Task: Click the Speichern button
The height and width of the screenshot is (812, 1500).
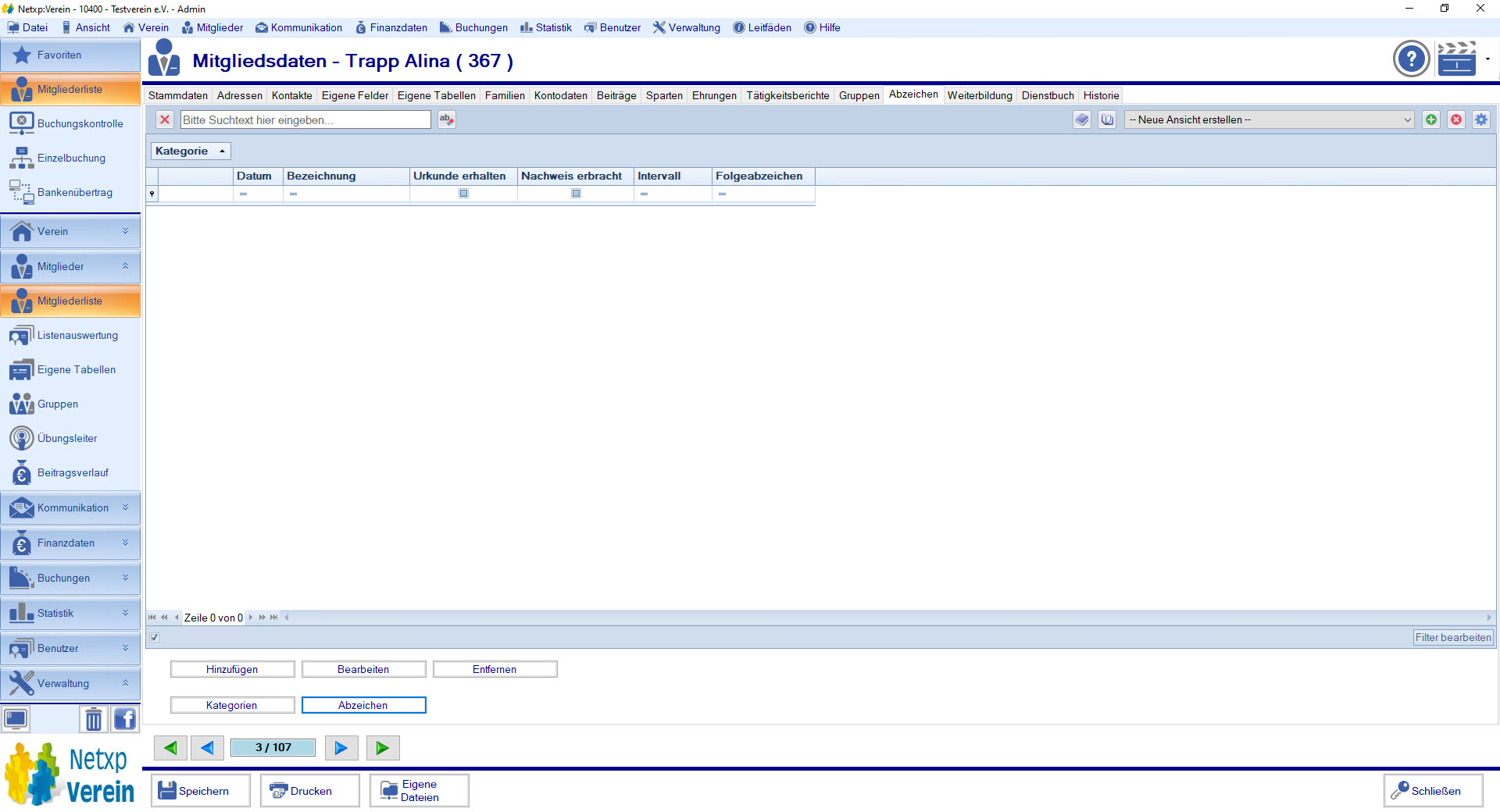Action: click(x=201, y=791)
